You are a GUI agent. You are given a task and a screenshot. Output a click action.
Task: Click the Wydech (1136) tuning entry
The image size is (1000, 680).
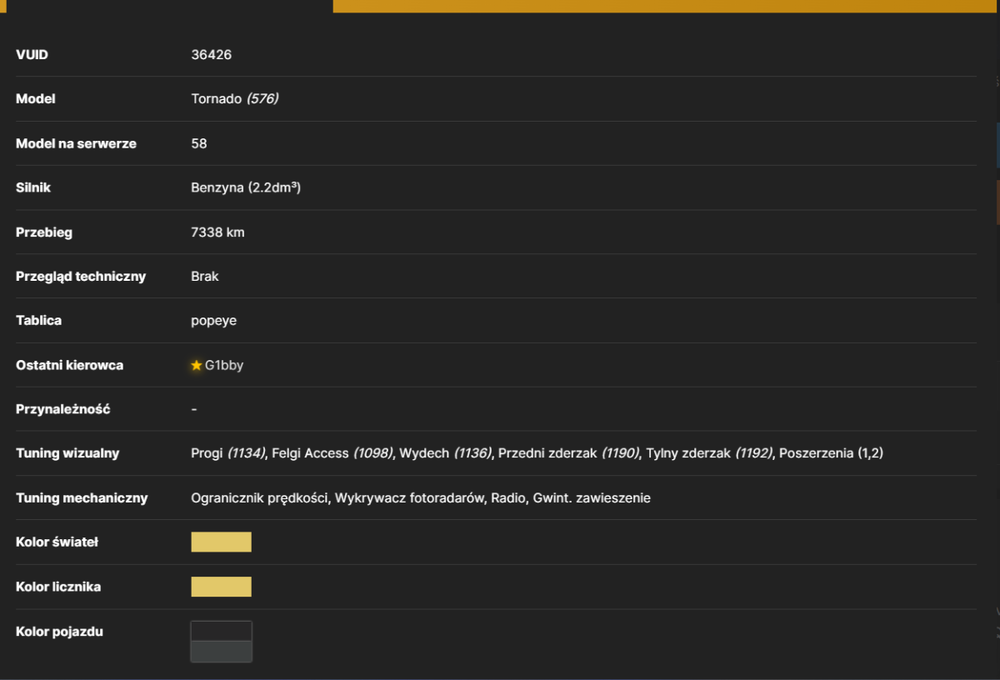(x=445, y=454)
